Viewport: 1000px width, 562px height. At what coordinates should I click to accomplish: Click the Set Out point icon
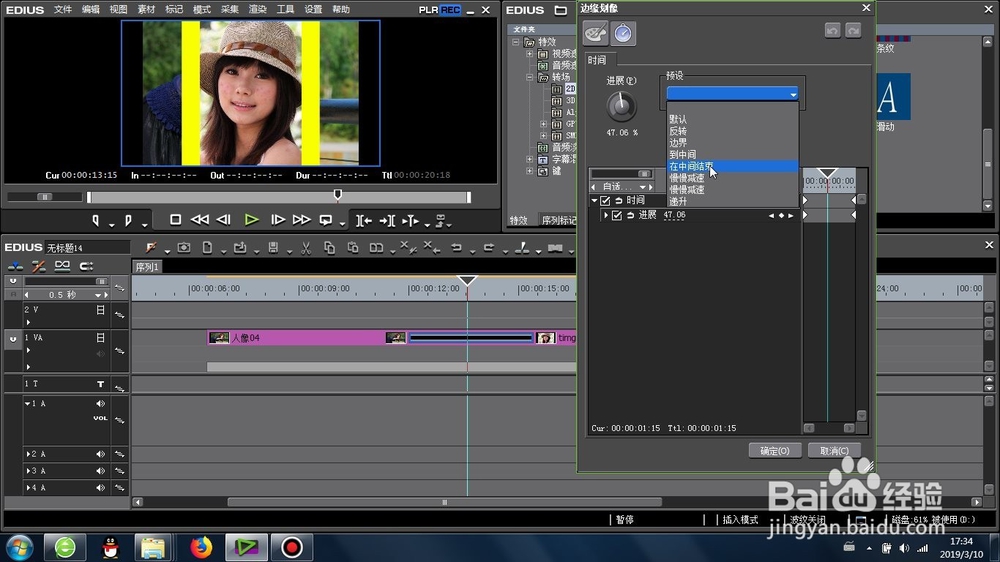pos(128,221)
